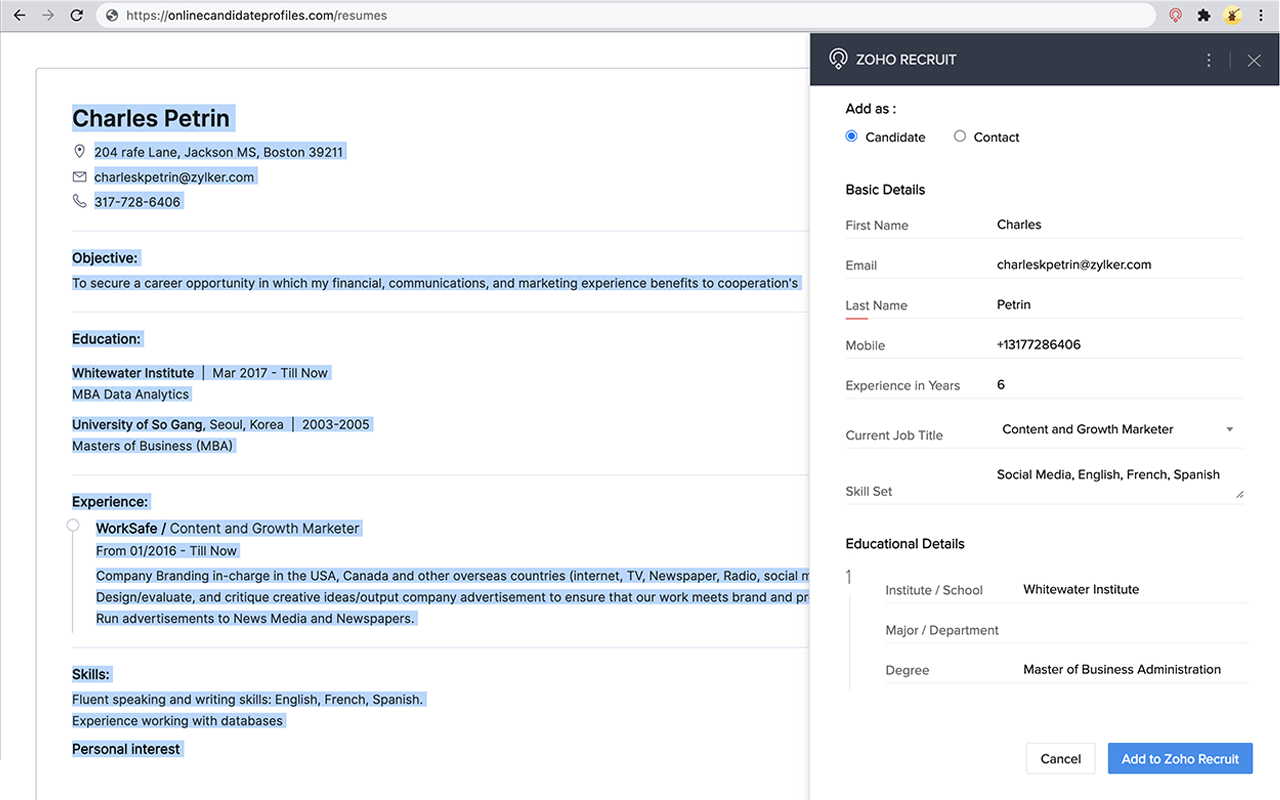Select the Candidate radio button

pos(851,136)
